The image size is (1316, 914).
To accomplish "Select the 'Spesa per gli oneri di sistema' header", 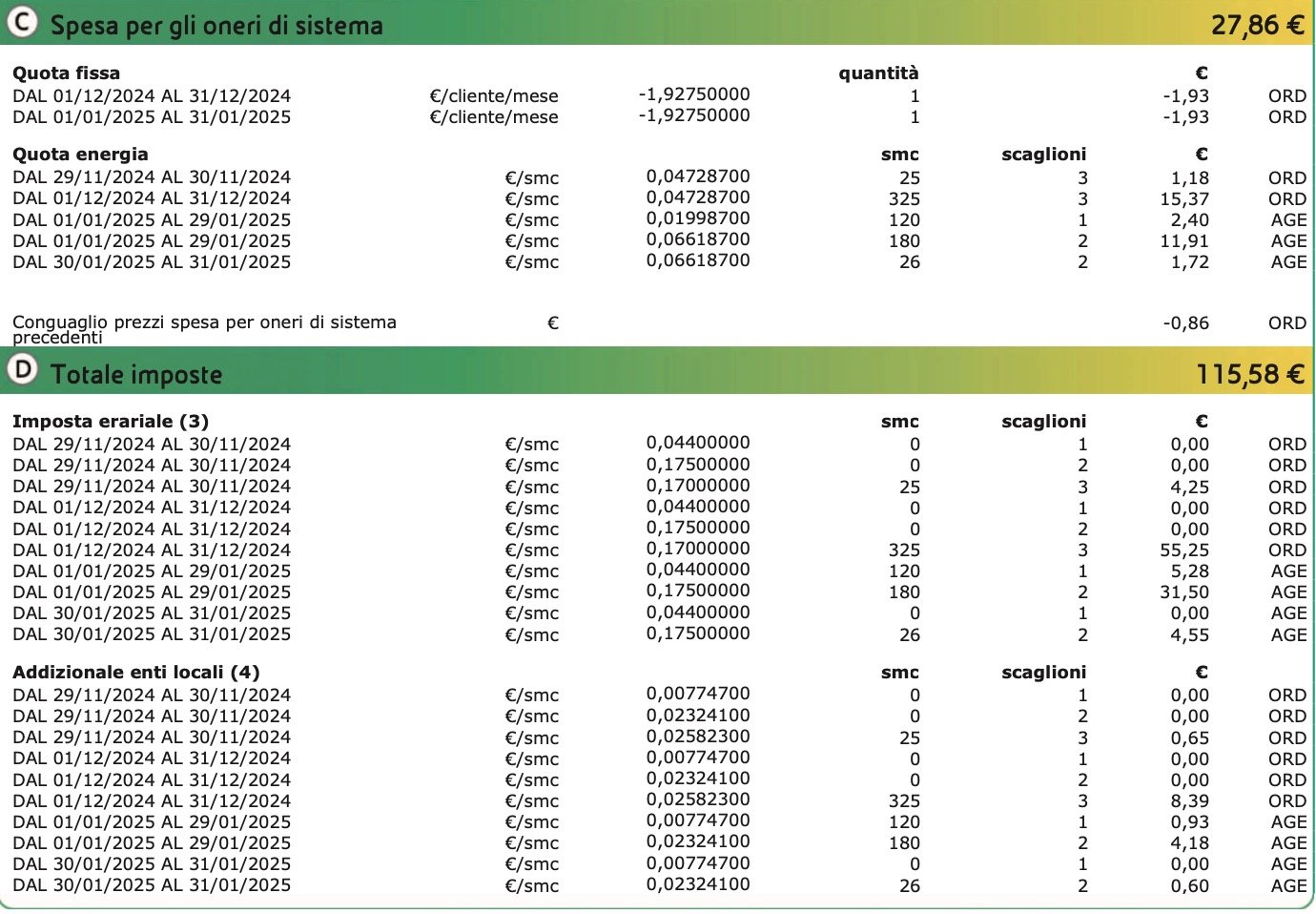I will click(216, 25).
